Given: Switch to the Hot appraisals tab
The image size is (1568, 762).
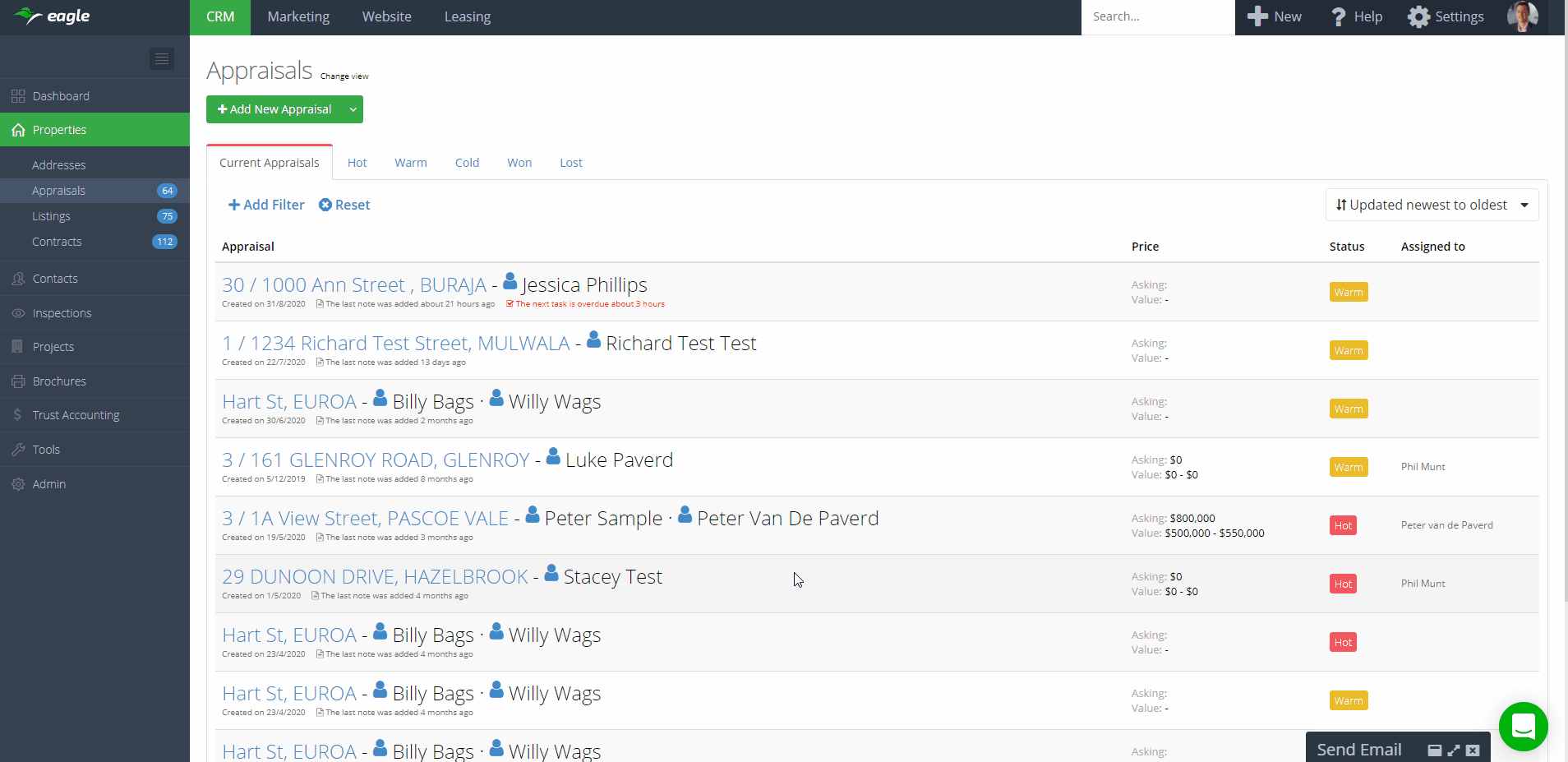Looking at the screenshot, I should tap(357, 163).
